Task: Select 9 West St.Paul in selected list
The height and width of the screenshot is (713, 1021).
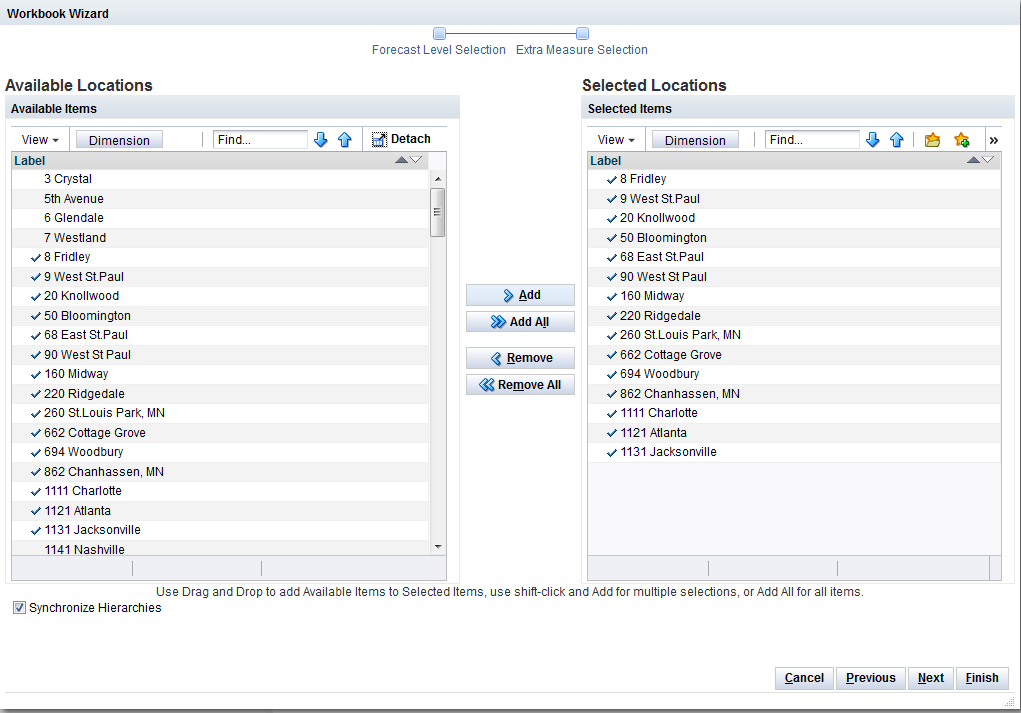Action: pyautogui.click(x=794, y=199)
